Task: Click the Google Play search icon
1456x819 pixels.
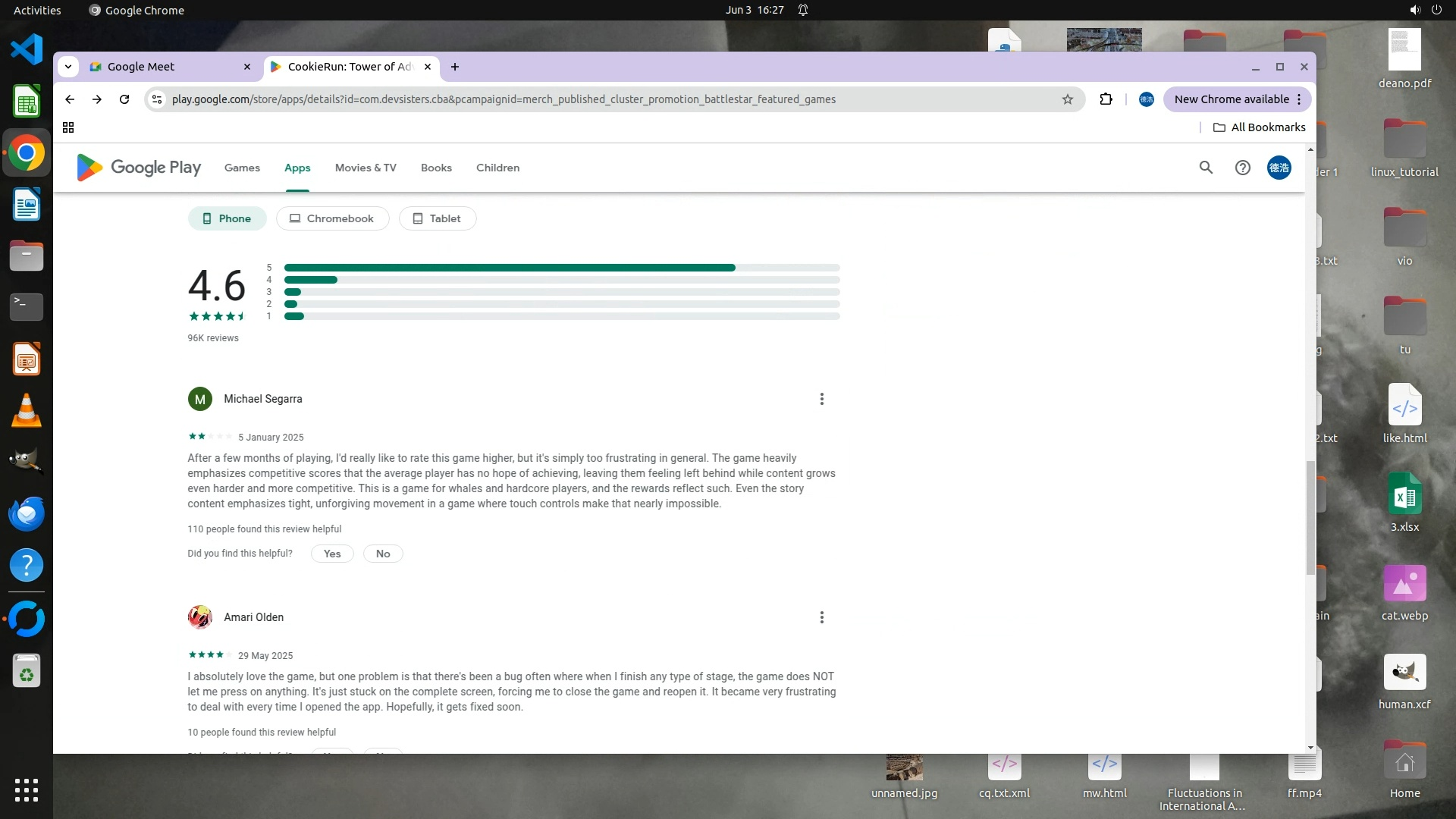Action: [1206, 168]
